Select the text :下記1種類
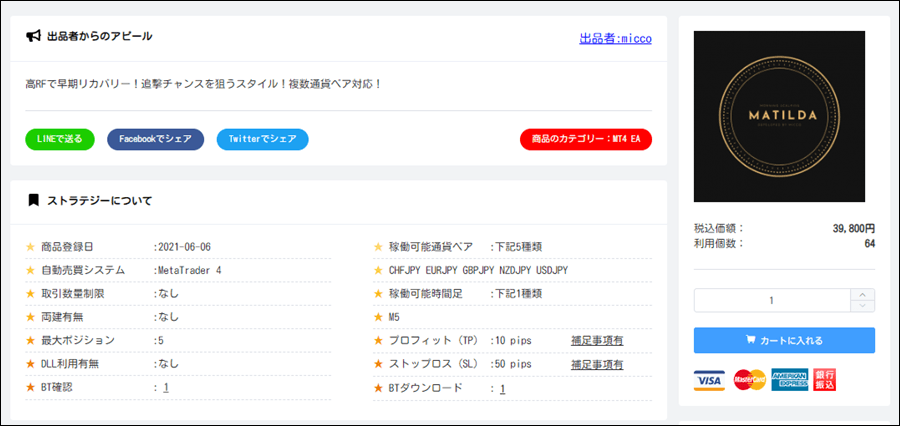Viewport: 900px width, 426px height. (x=515, y=294)
